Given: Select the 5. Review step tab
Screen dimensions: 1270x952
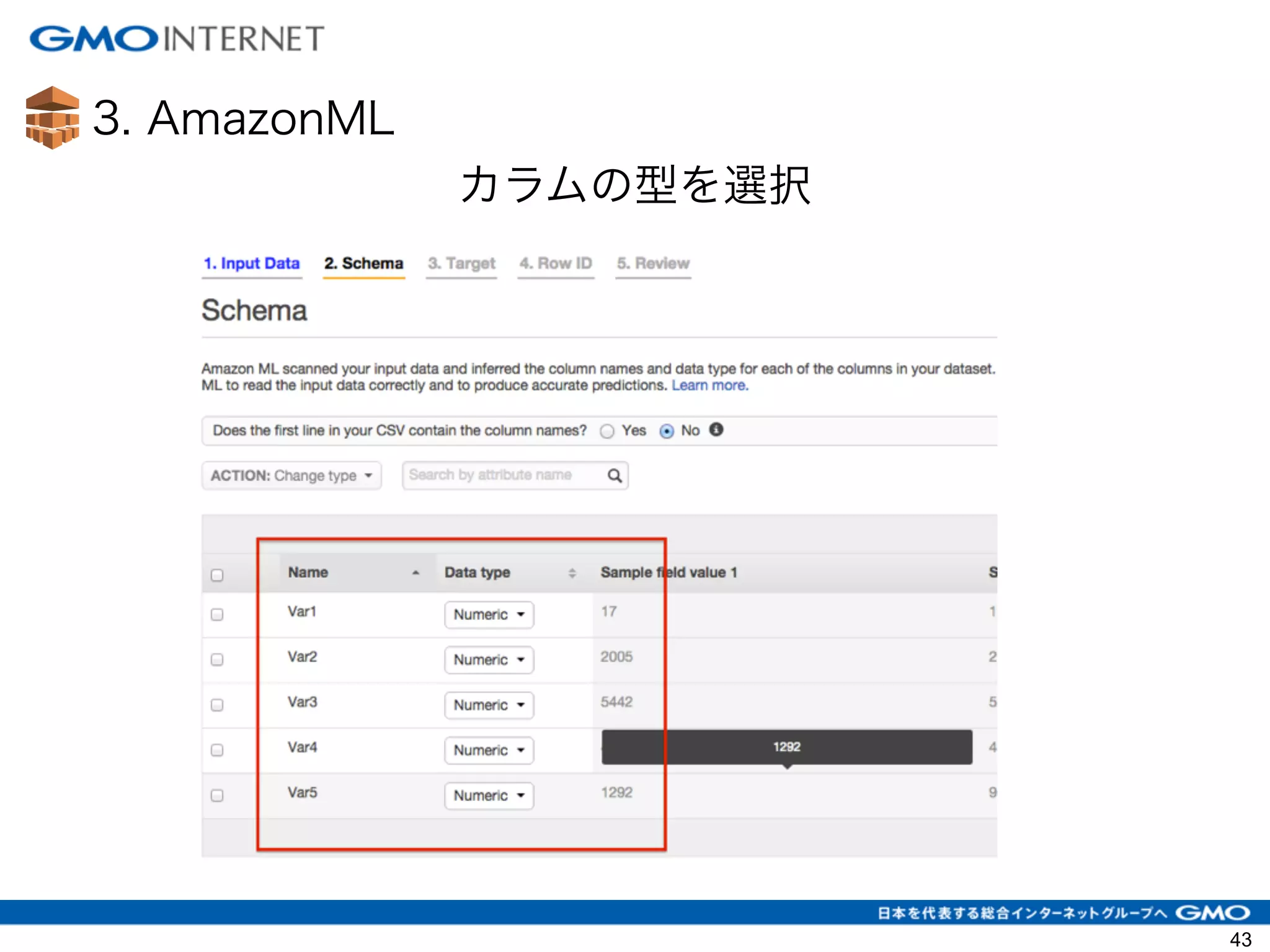Looking at the screenshot, I should (x=653, y=263).
